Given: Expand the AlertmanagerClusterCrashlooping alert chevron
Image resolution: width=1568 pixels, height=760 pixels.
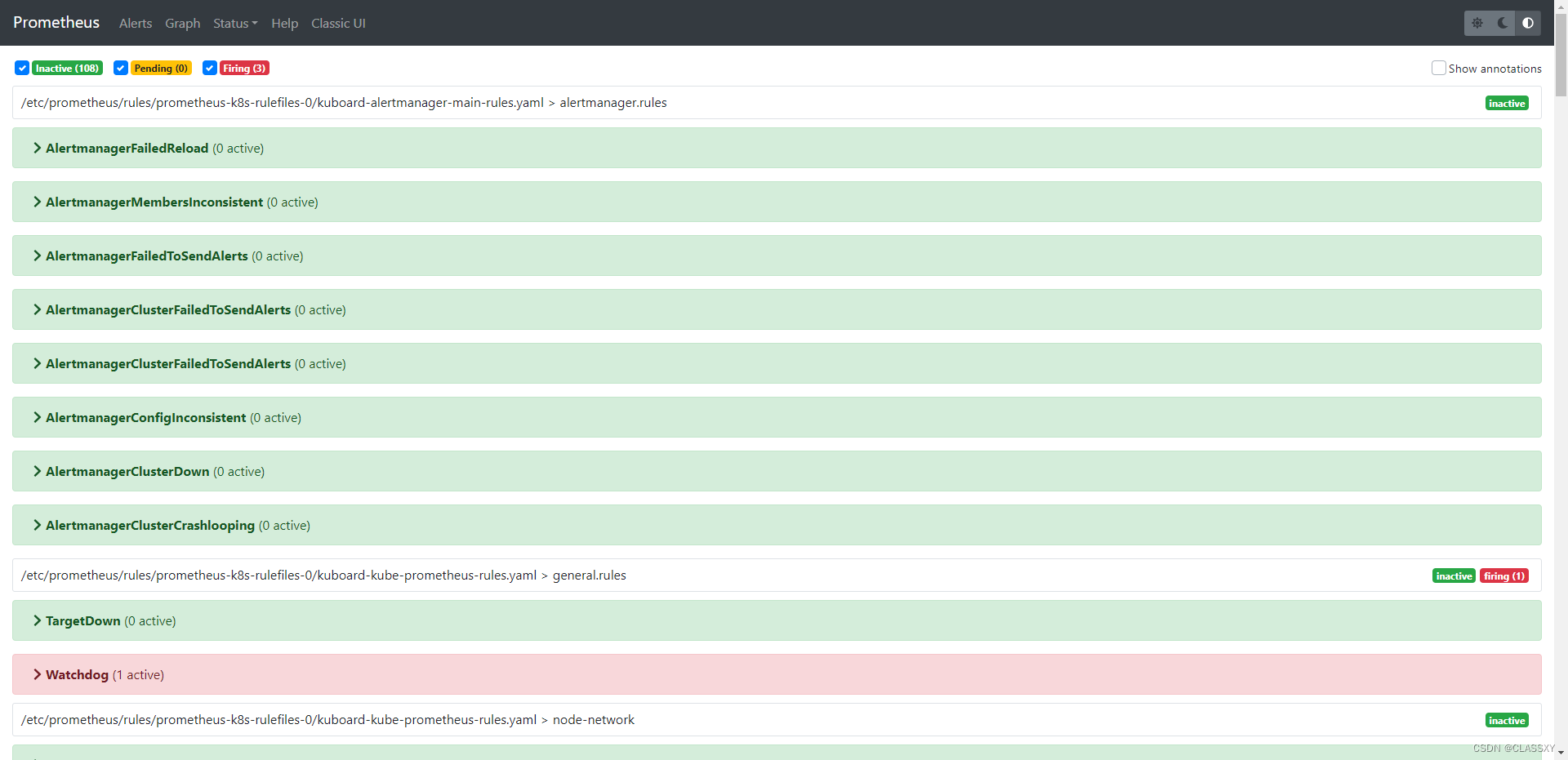Looking at the screenshot, I should click(37, 525).
